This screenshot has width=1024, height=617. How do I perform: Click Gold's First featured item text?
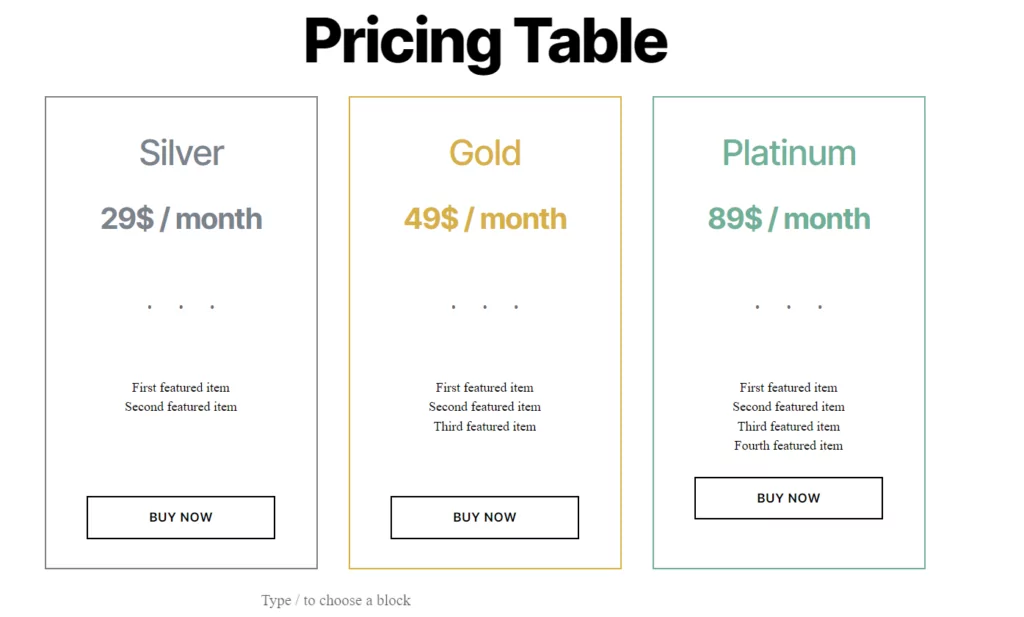pyautogui.click(x=485, y=388)
